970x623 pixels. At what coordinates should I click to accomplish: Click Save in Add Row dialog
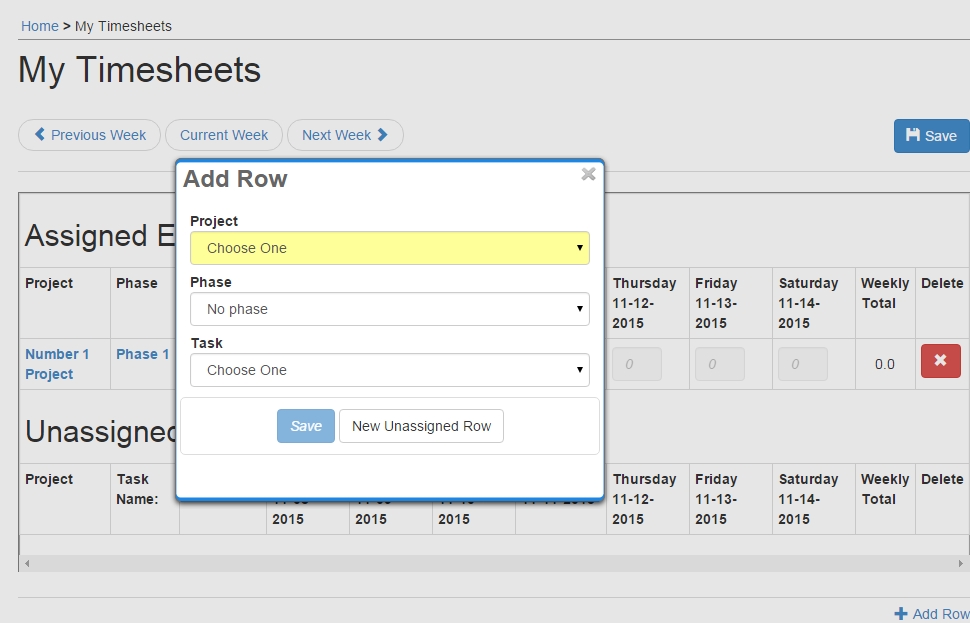pyautogui.click(x=305, y=426)
